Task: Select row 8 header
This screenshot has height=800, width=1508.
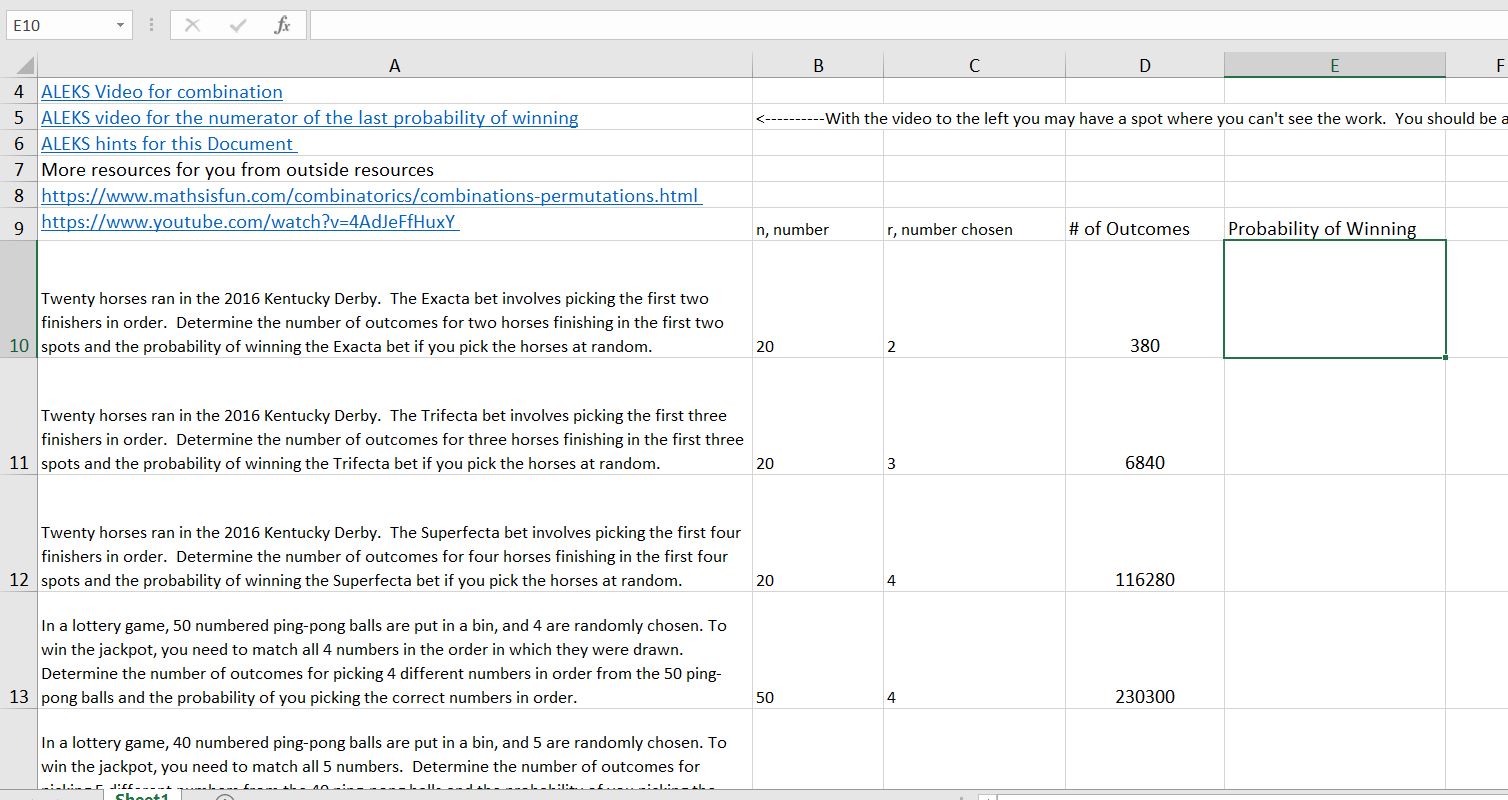Action: [19, 196]
